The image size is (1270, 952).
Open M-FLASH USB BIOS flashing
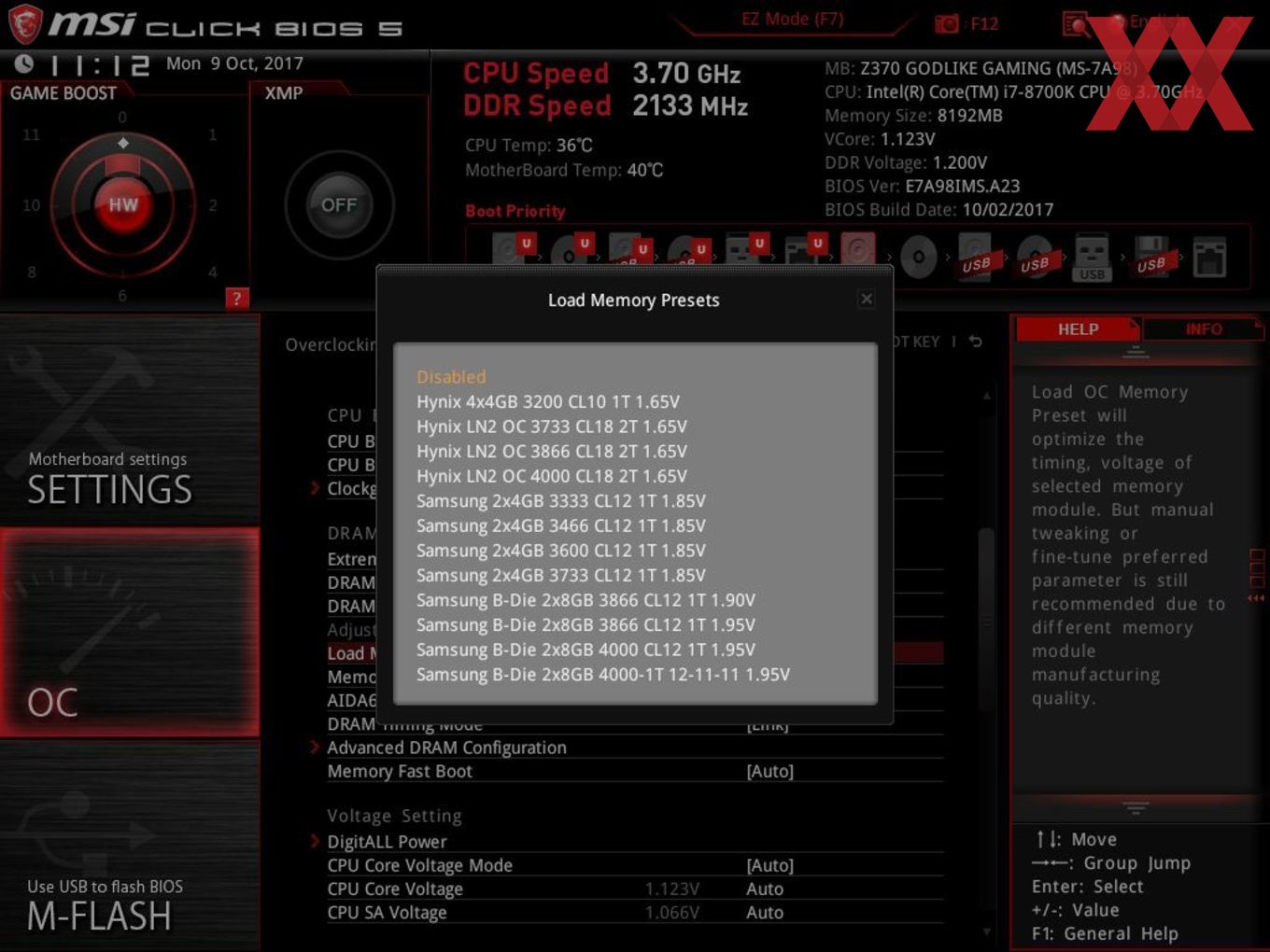[x=130, y=846]
